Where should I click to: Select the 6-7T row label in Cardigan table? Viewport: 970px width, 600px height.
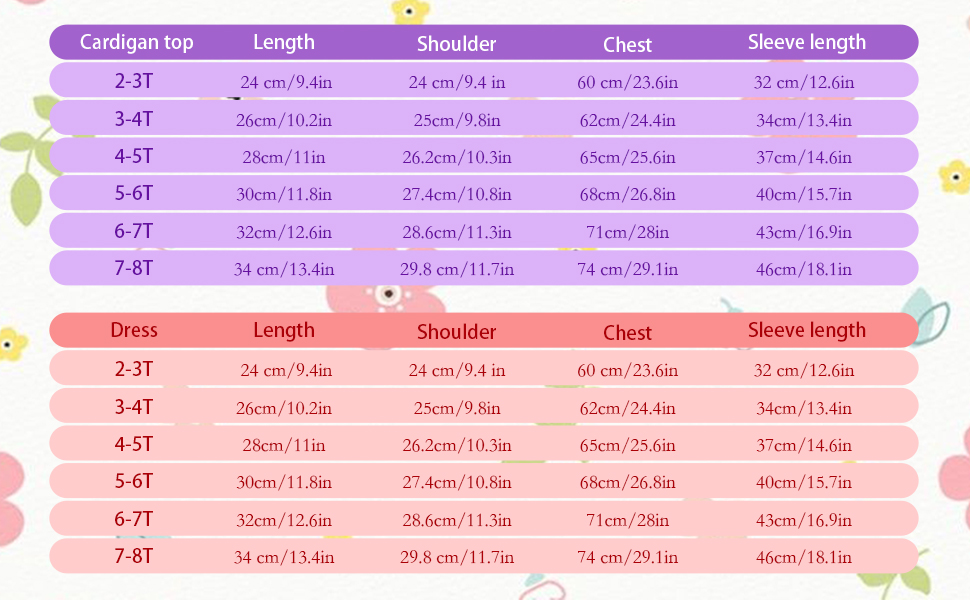click(x=134, y=231)
